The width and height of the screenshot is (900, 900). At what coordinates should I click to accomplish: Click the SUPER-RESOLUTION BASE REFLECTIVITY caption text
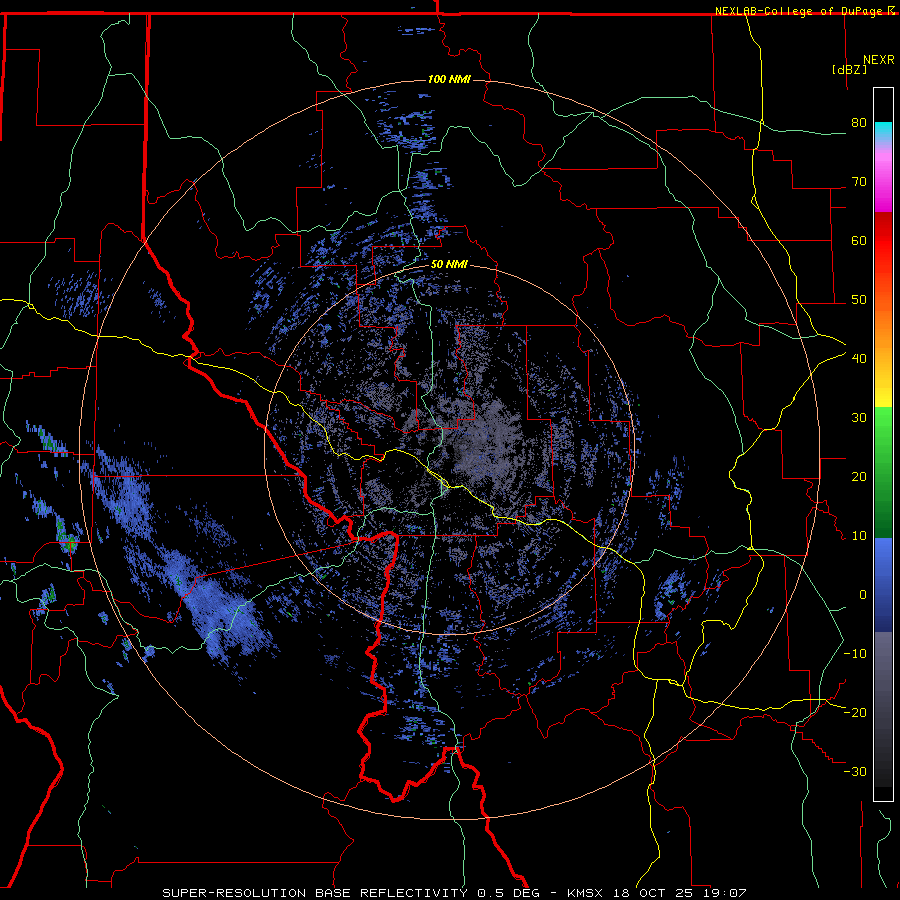point(315,893)
